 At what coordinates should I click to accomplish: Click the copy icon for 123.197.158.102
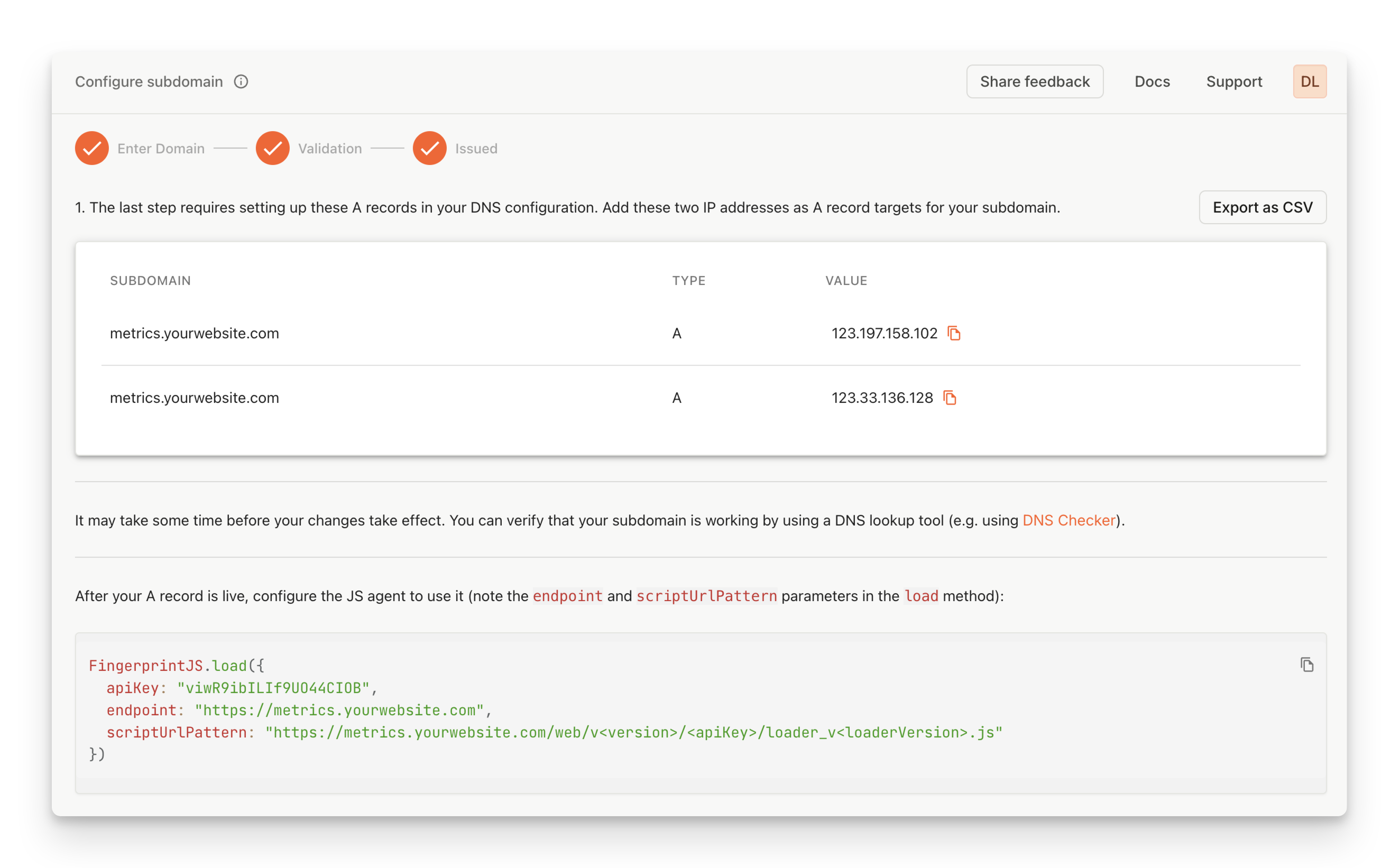pyautogui.click(x=952, y=333)
